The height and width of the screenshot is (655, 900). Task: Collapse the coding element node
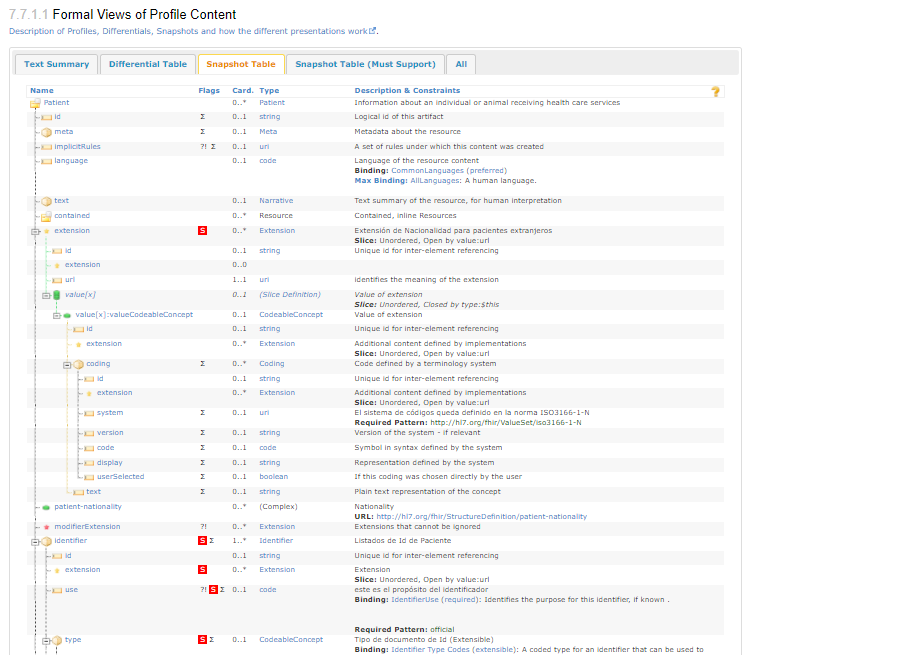click(67, 364)
